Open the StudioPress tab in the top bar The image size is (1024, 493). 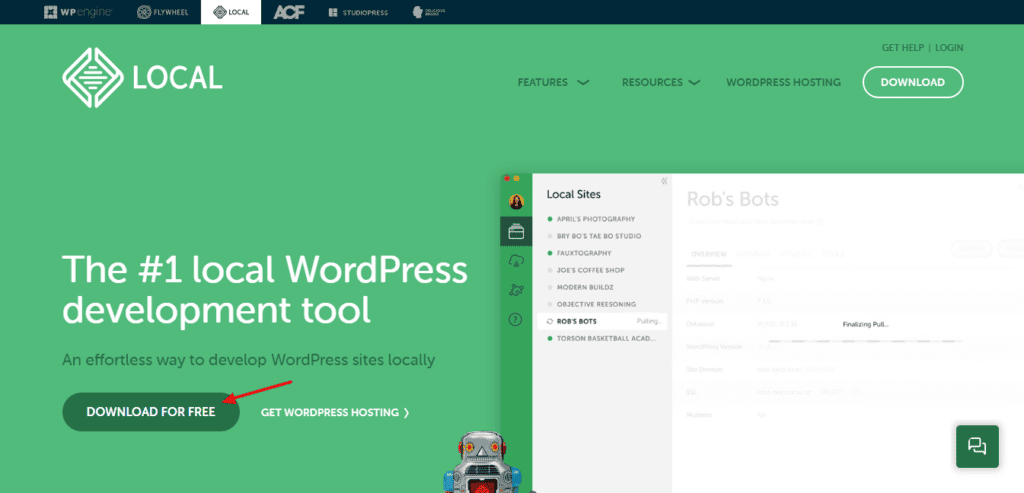[356, 12]
